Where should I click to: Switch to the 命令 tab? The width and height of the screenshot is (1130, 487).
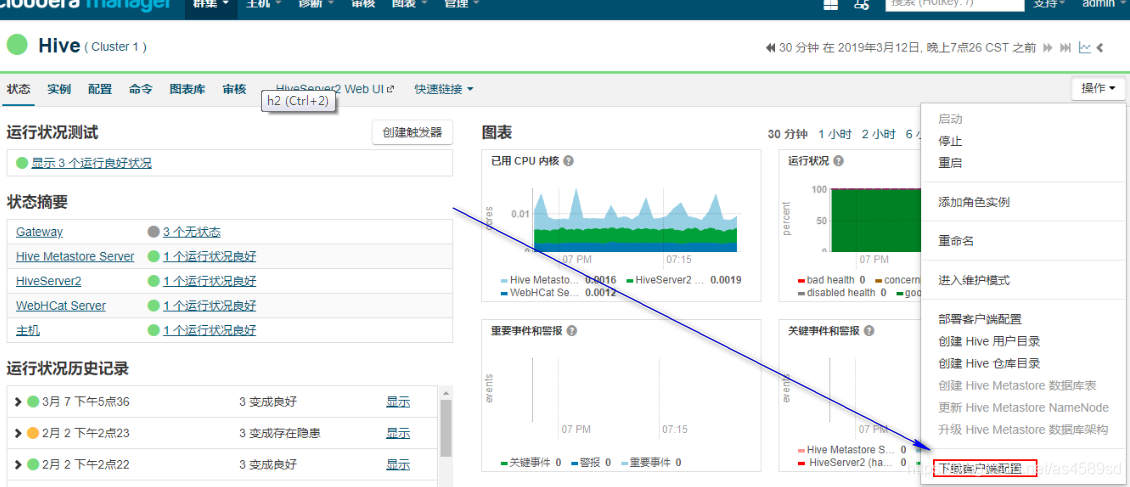point(141,89)
